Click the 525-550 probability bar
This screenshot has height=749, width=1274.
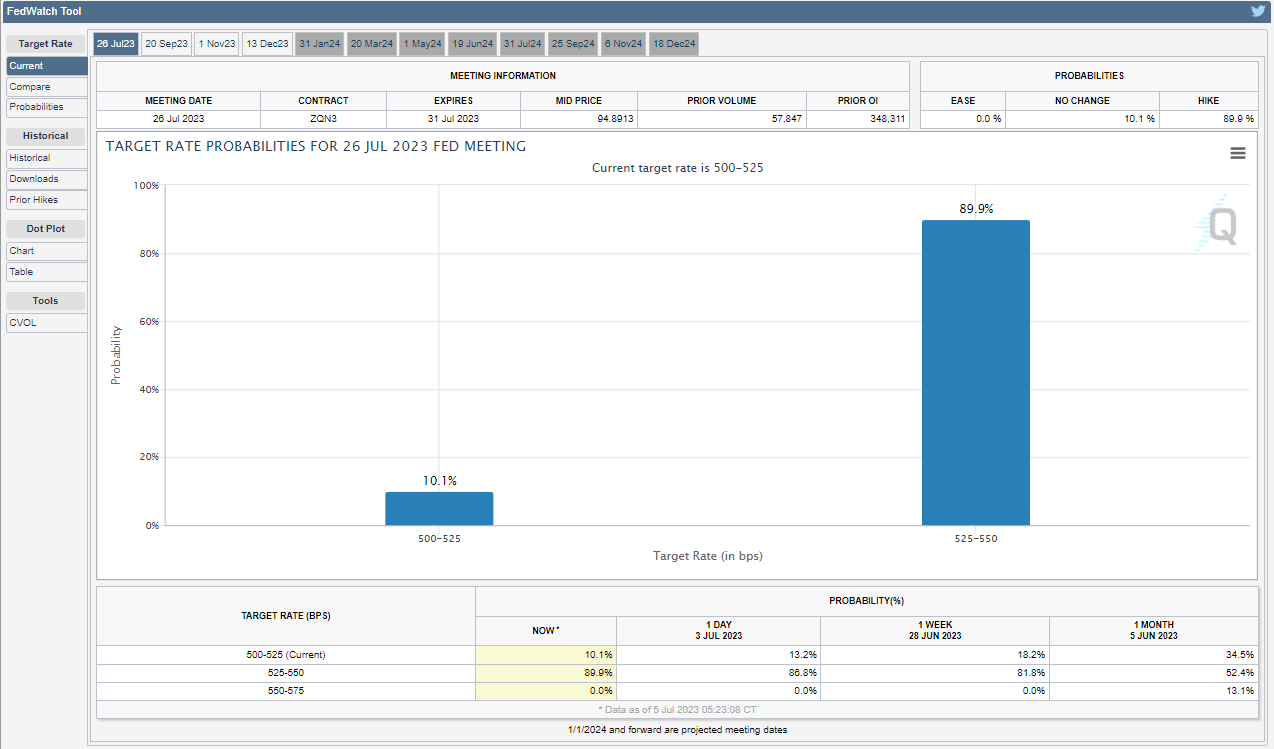976,373
